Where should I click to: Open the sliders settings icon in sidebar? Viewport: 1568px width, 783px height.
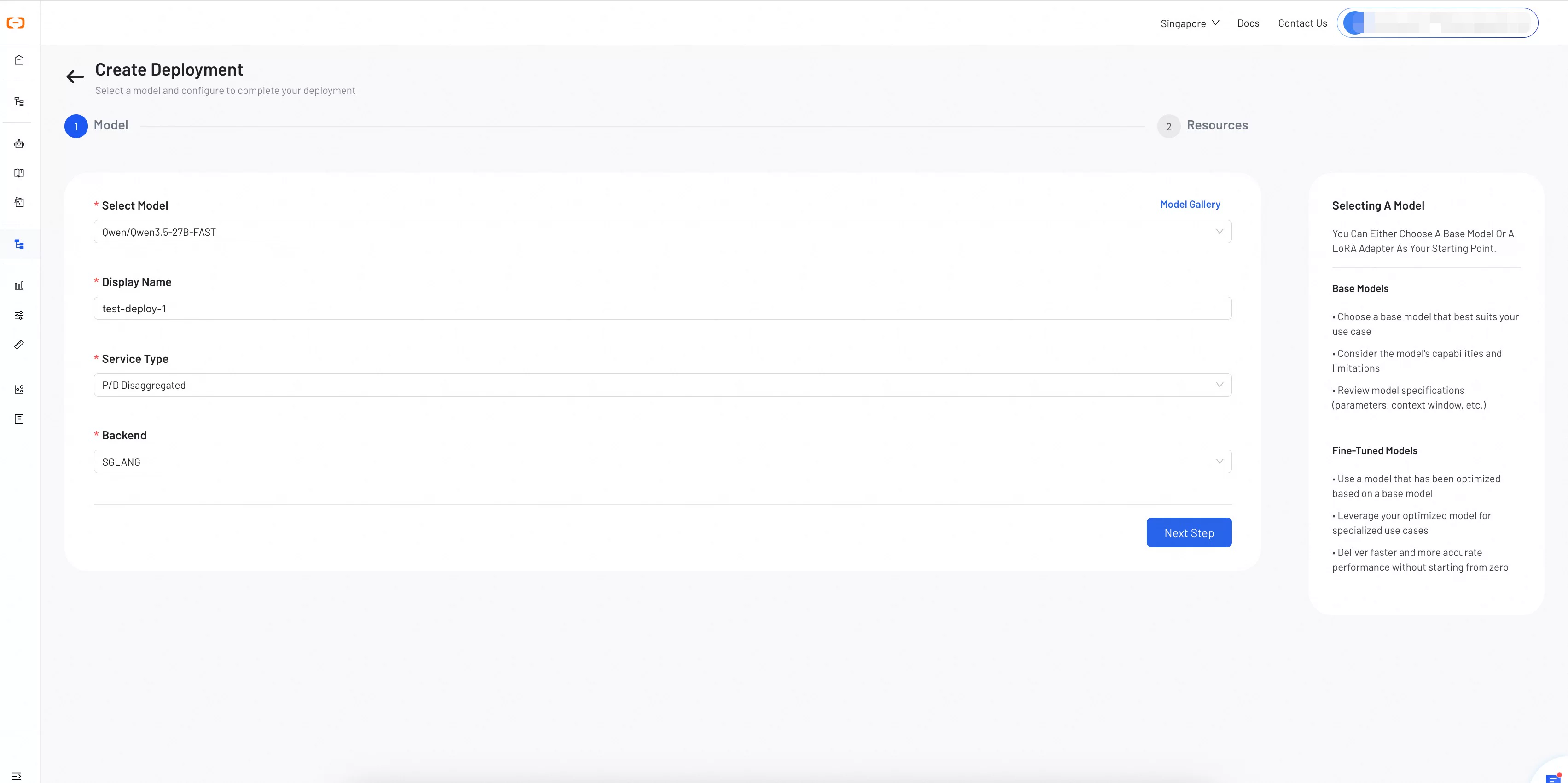(19, 316)
